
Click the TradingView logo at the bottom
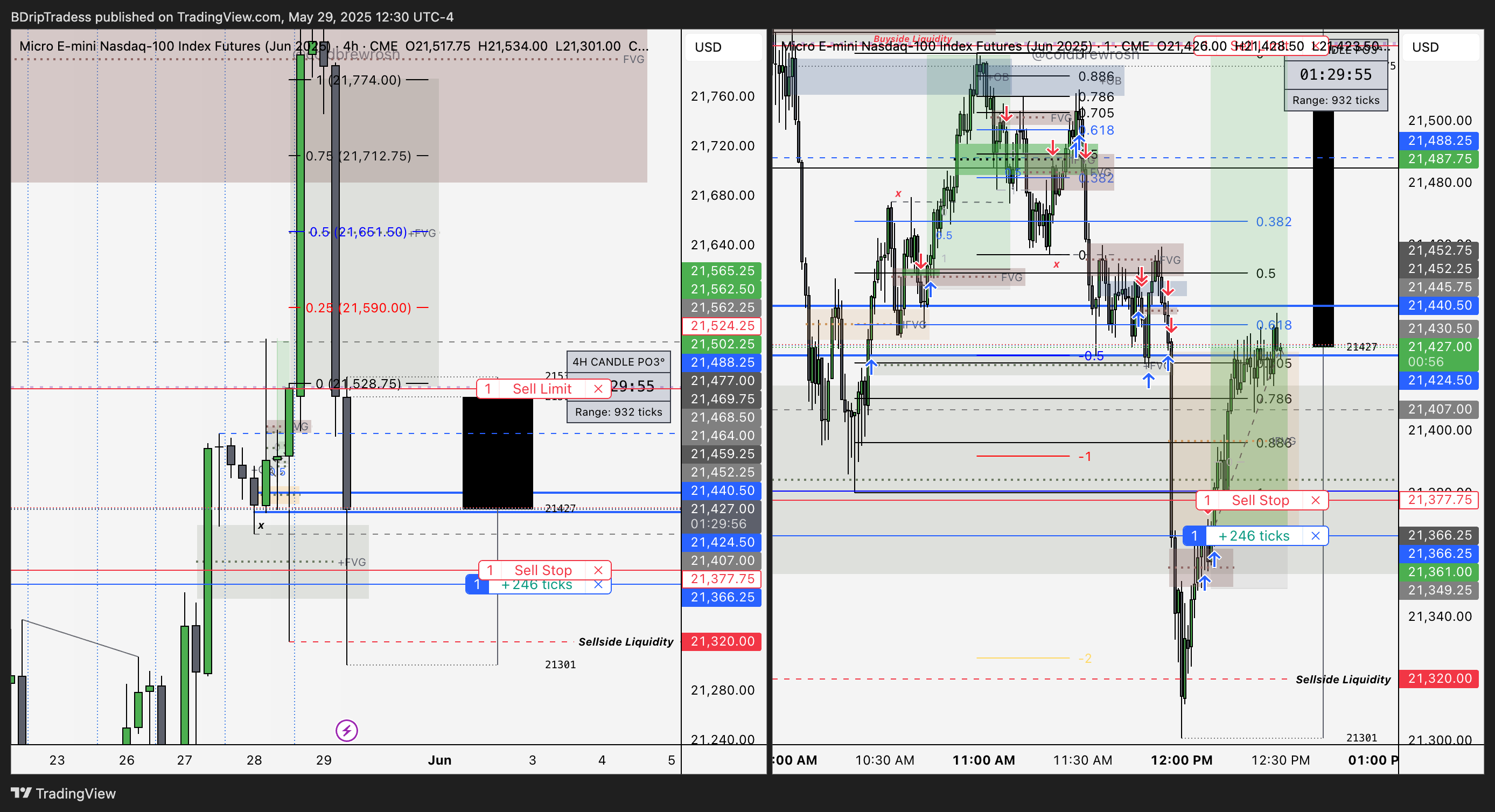click(64, 793)
